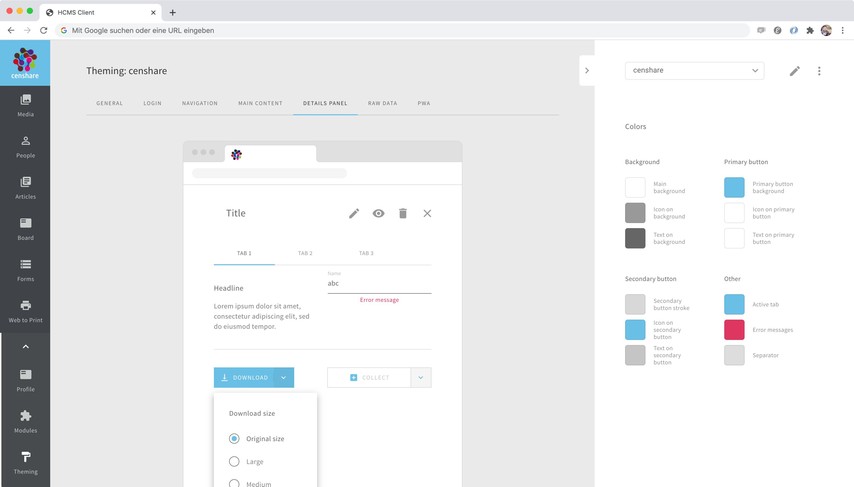Open Profile in the sidebar

[25, 381]
